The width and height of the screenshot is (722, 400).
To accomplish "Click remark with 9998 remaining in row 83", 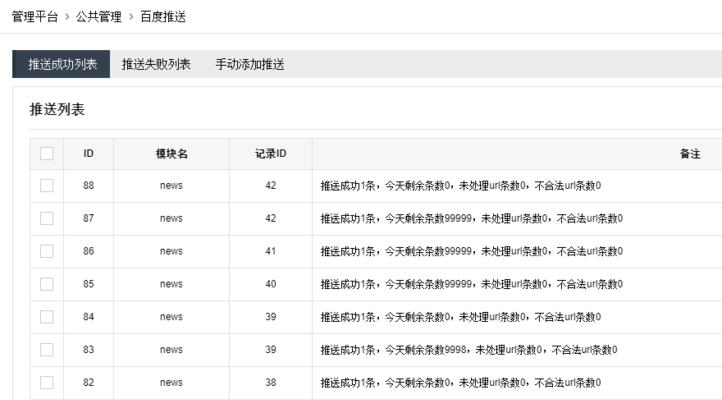I will (x=469, y=350).
